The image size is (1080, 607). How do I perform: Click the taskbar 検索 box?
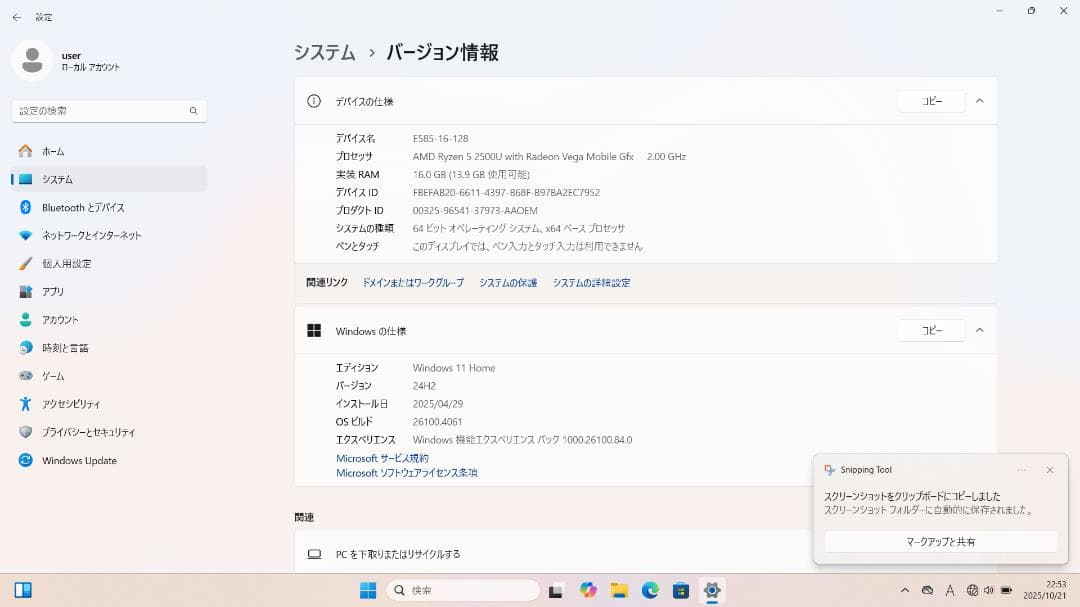click(x=462, y=590)
